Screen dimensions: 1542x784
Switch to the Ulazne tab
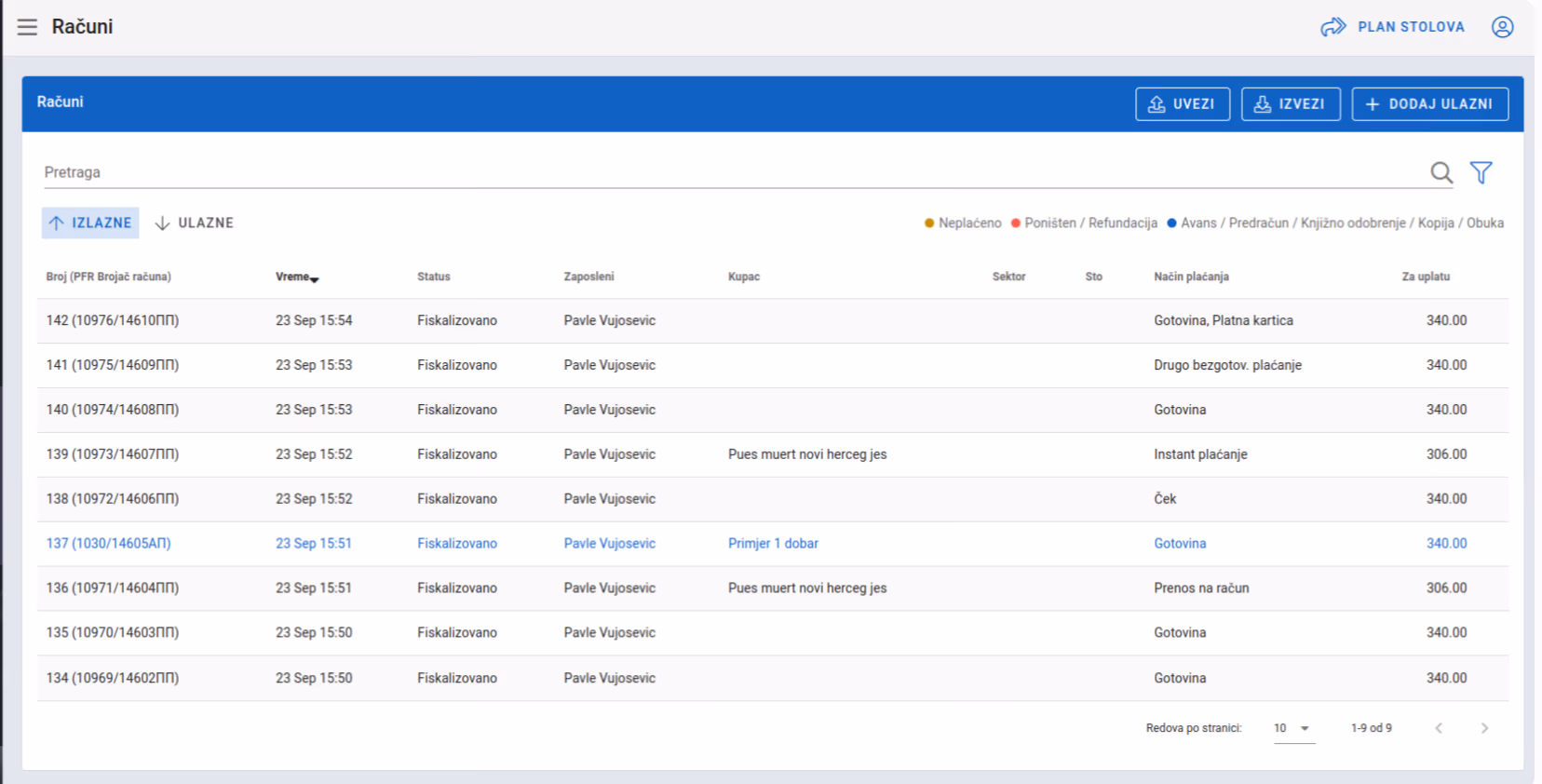click(194, 223)
